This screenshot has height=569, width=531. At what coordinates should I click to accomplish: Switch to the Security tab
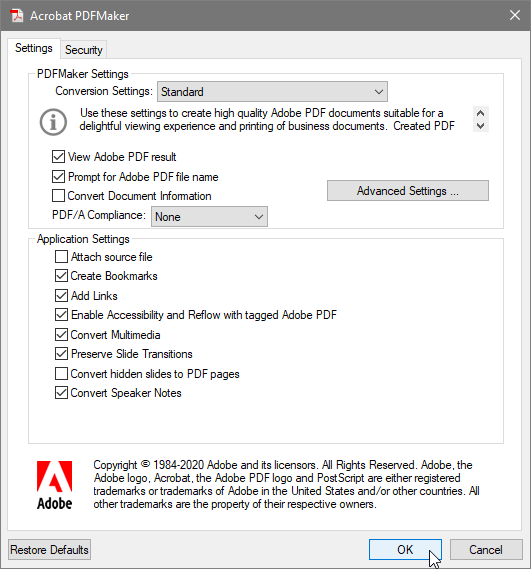(x=83, y=50)
